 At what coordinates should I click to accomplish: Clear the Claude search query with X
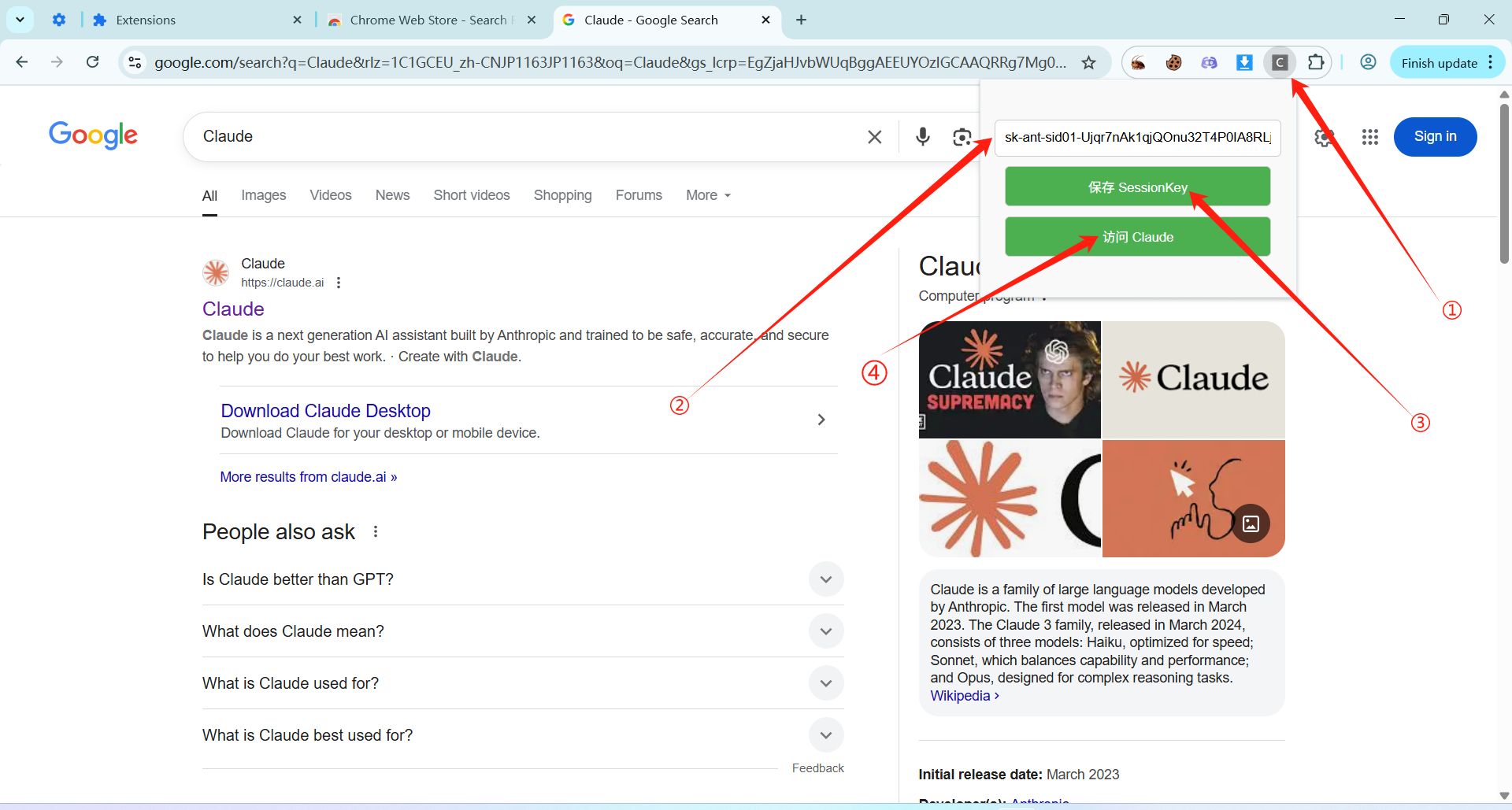[x=874, y=137]
